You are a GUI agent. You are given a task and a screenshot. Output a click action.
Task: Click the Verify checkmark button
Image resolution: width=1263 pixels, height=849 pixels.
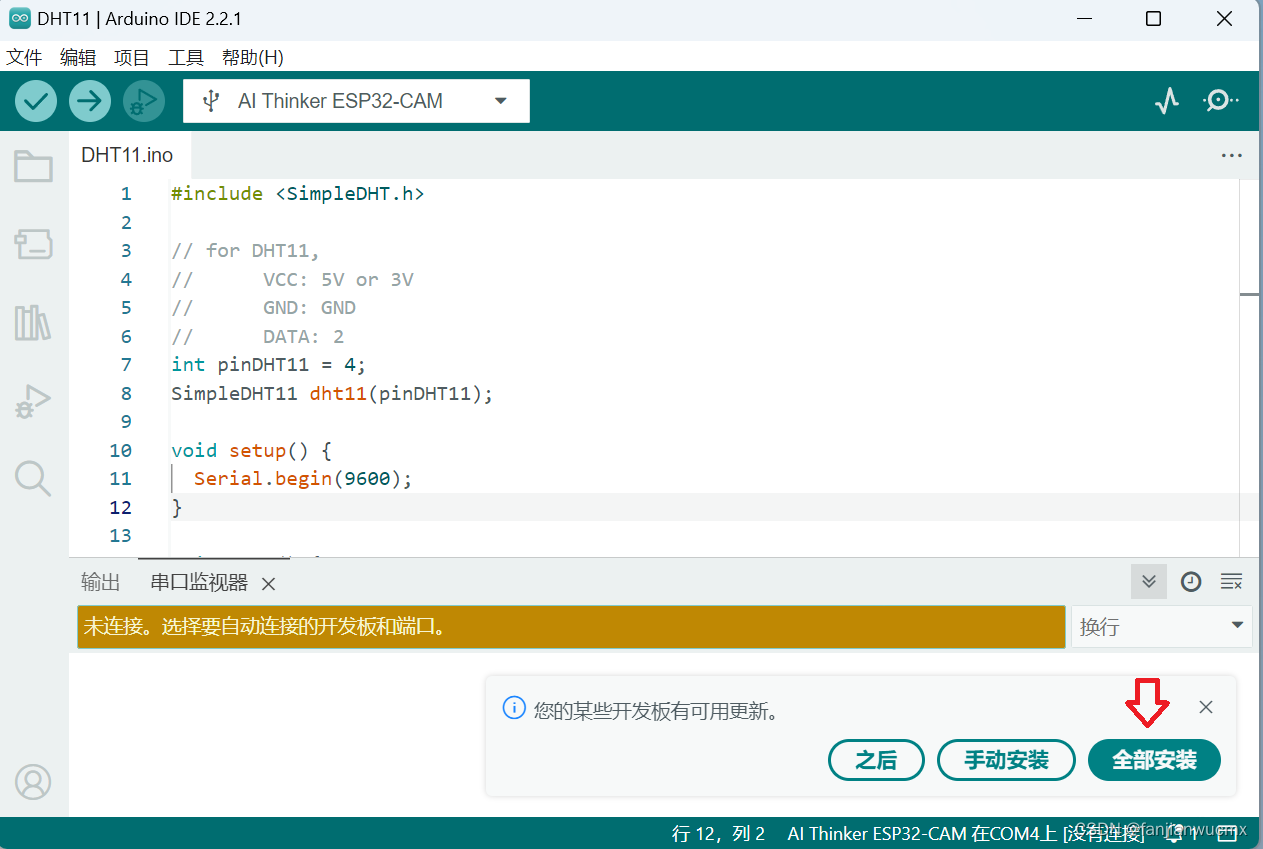point(36,101)
